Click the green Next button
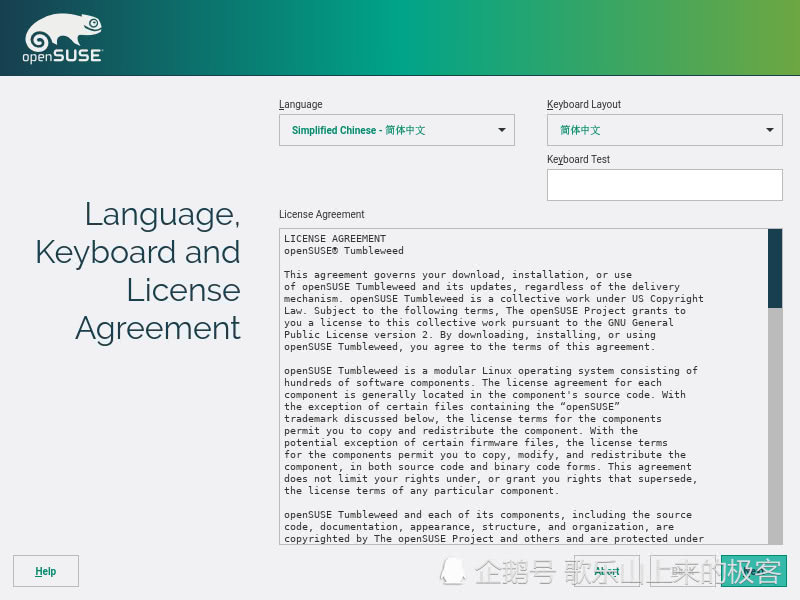 754,571
